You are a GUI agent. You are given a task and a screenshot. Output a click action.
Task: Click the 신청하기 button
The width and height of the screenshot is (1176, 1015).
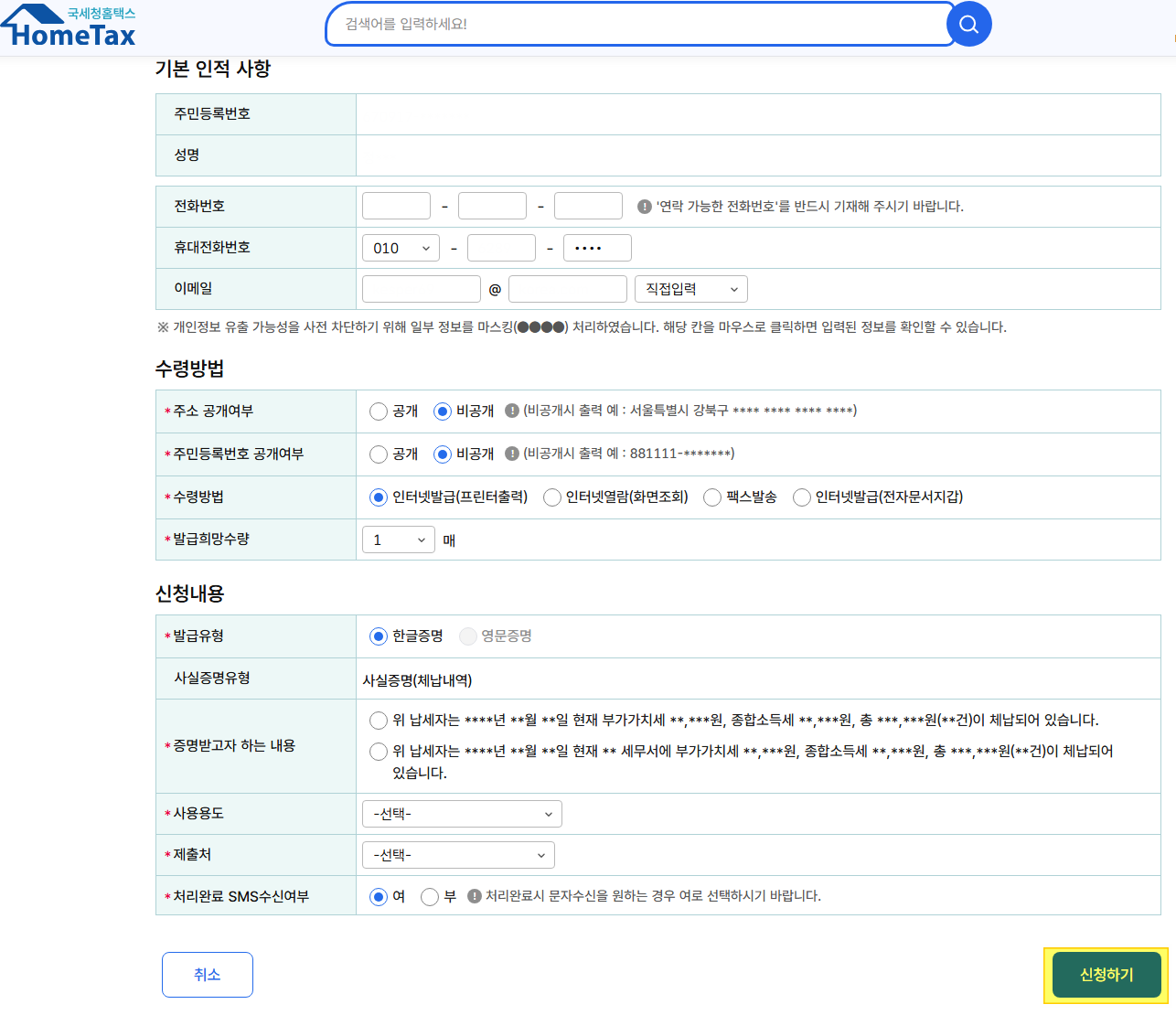tap(1107, 975)
